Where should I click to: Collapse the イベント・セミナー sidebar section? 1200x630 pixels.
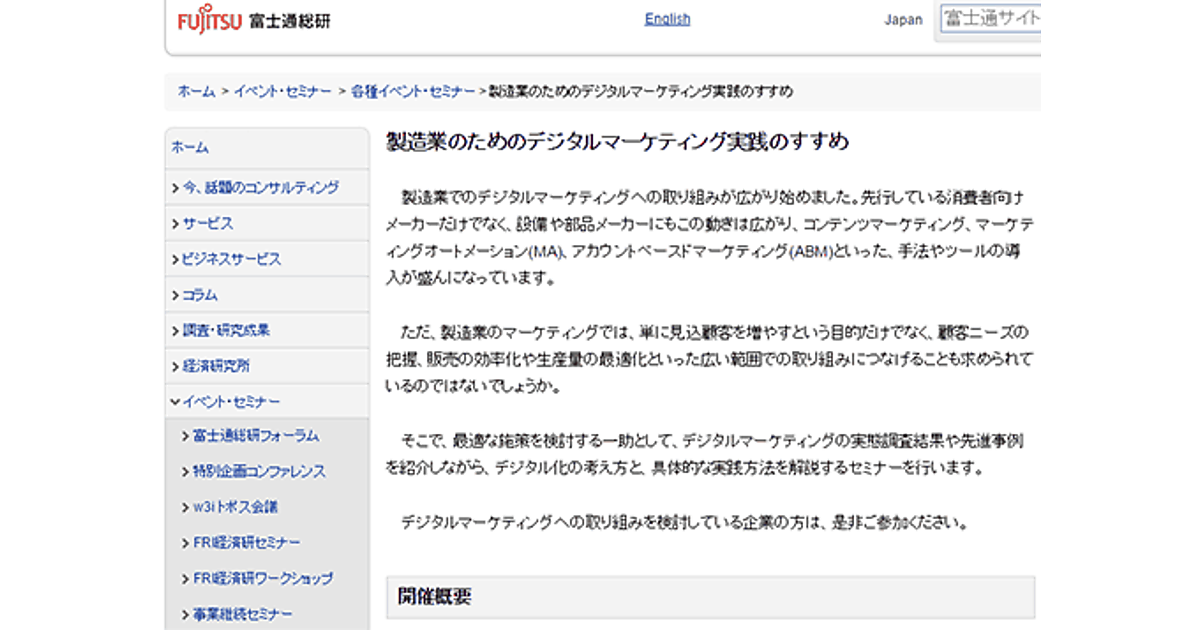click(x=231, y=401)
